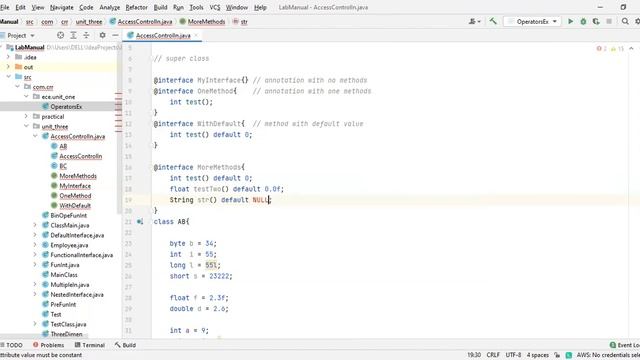
Task: Open the Tools menu
Action: click(x=196, y=7)
